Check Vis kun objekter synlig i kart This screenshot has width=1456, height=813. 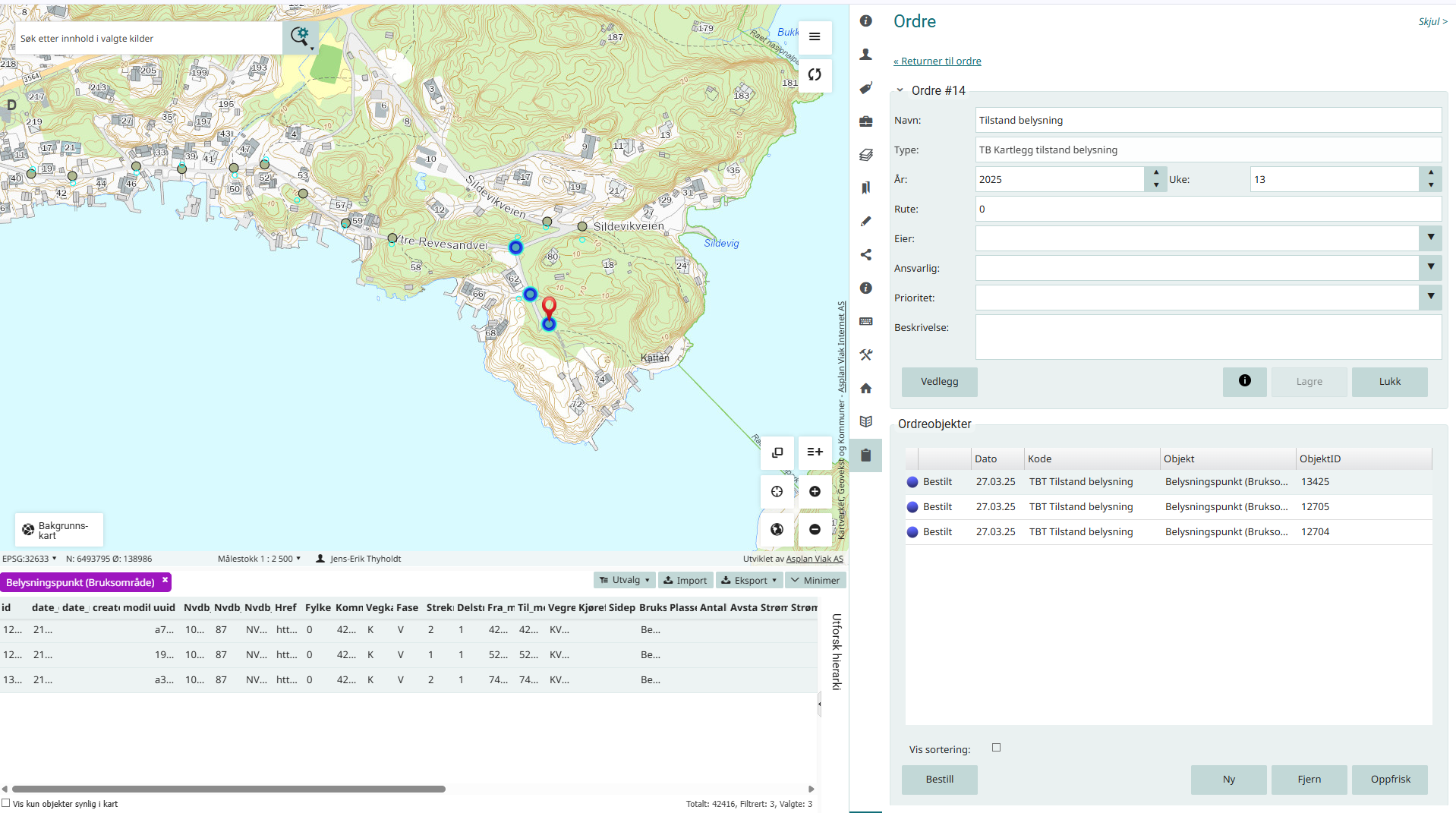pos(6,803)
